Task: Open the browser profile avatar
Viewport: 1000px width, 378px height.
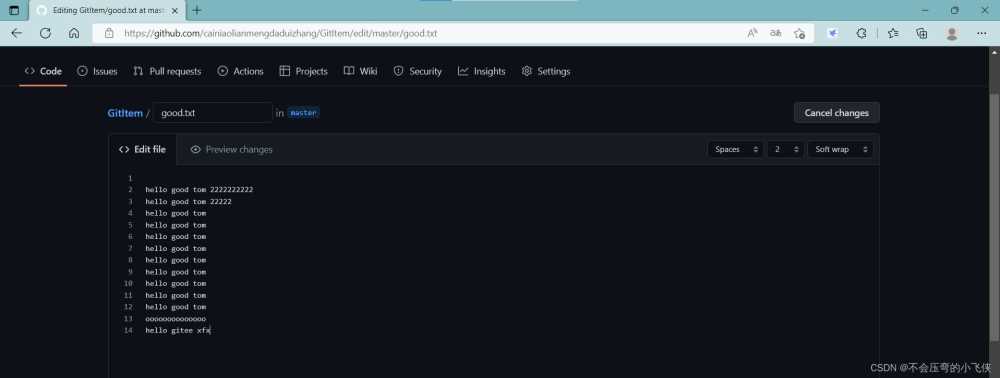Action: click(952, 33)
